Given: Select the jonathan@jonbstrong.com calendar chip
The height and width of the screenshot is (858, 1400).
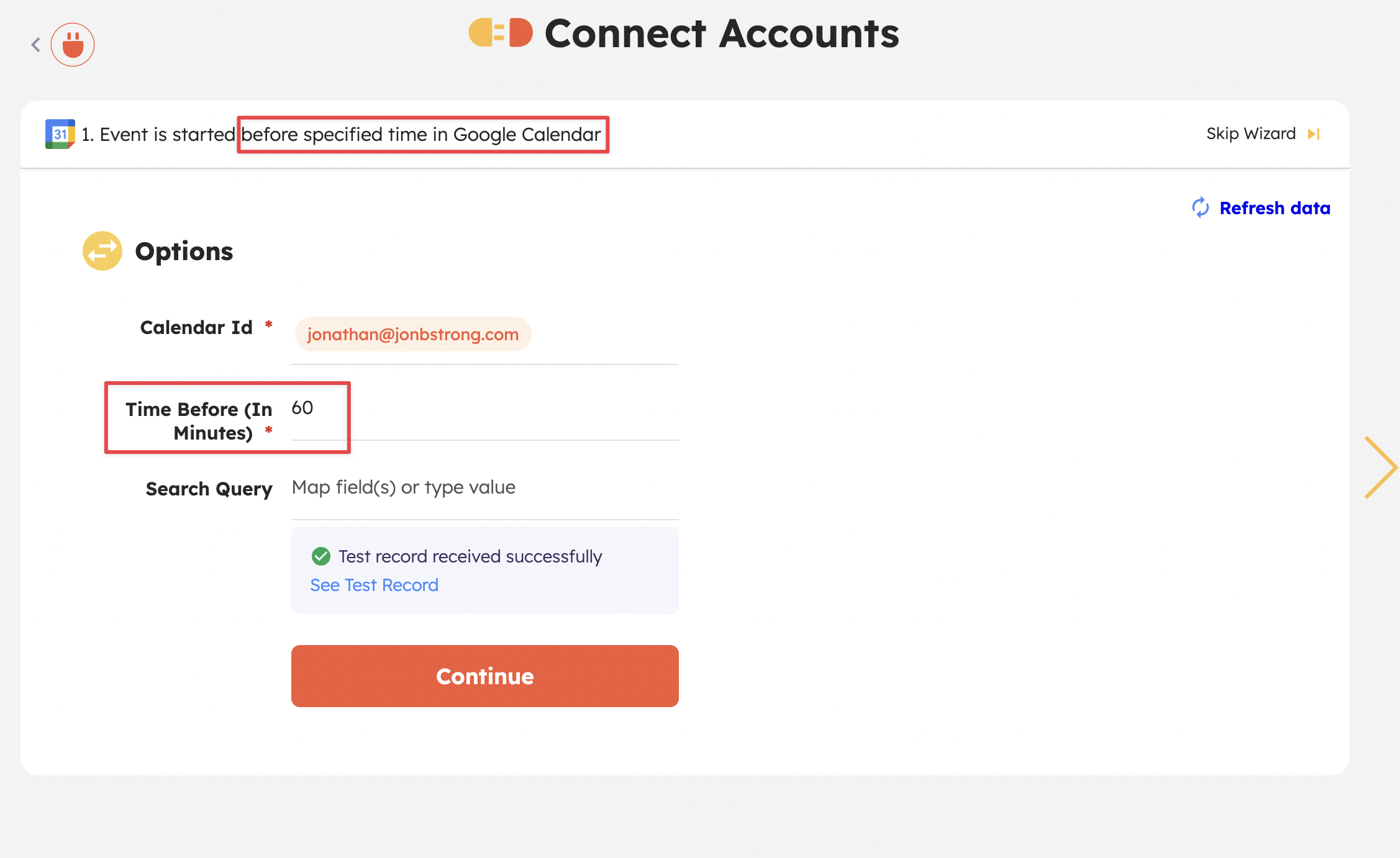Looking at the screenshot, I should [x=413, y=334].
